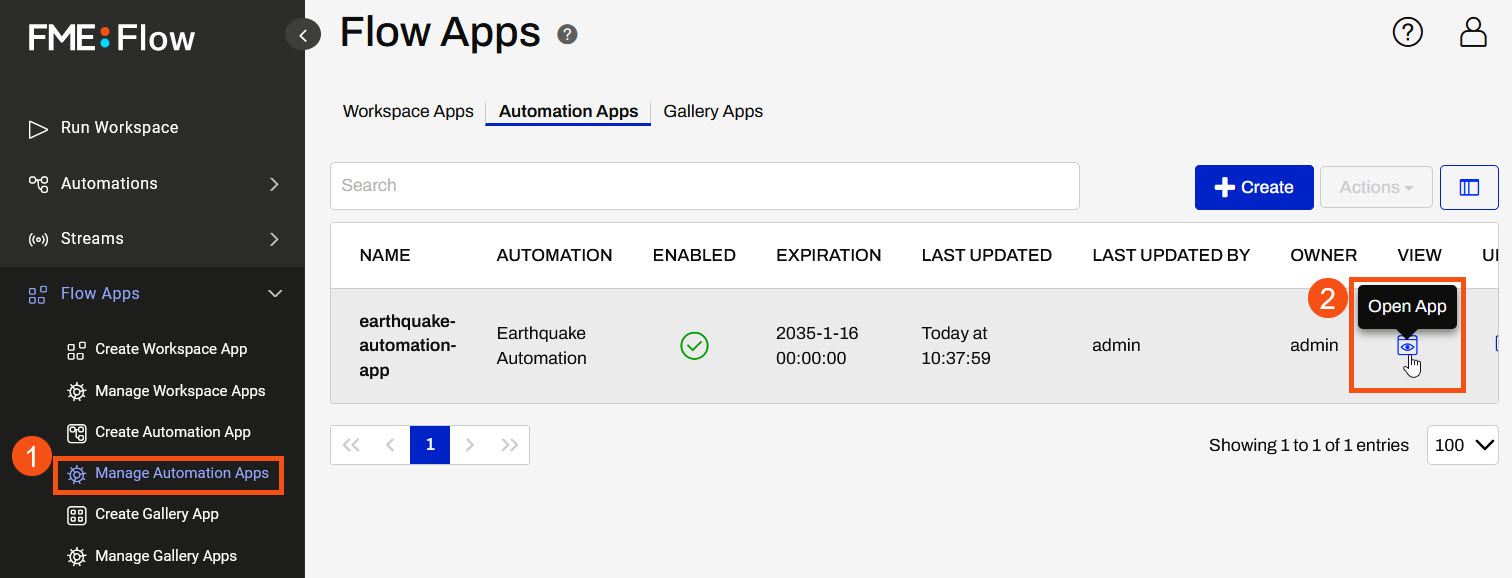Collapse the Flow Apps menu section

(x=274, y=294)
